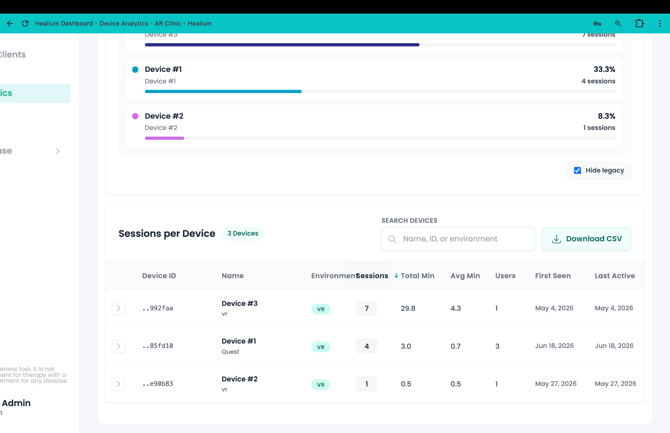Expand the Device #3 table row
Image resolution: width=670 pixels, height=433 pixels.
(118, 308)
